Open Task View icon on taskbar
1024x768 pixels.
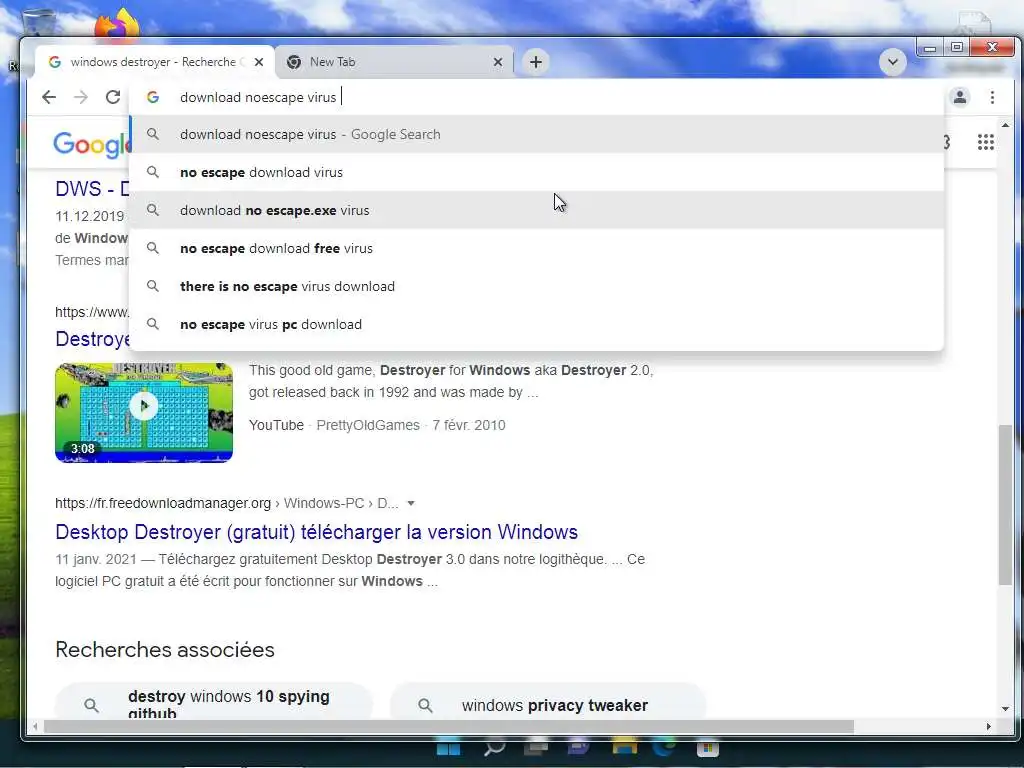click(x=536, y=748)
